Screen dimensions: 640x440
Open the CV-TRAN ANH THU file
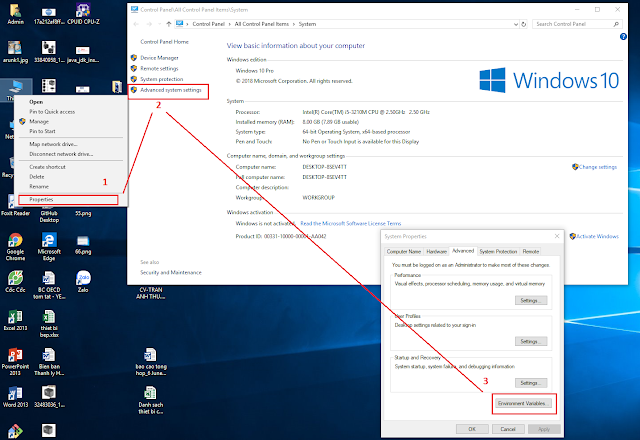(x=151, y=293)
